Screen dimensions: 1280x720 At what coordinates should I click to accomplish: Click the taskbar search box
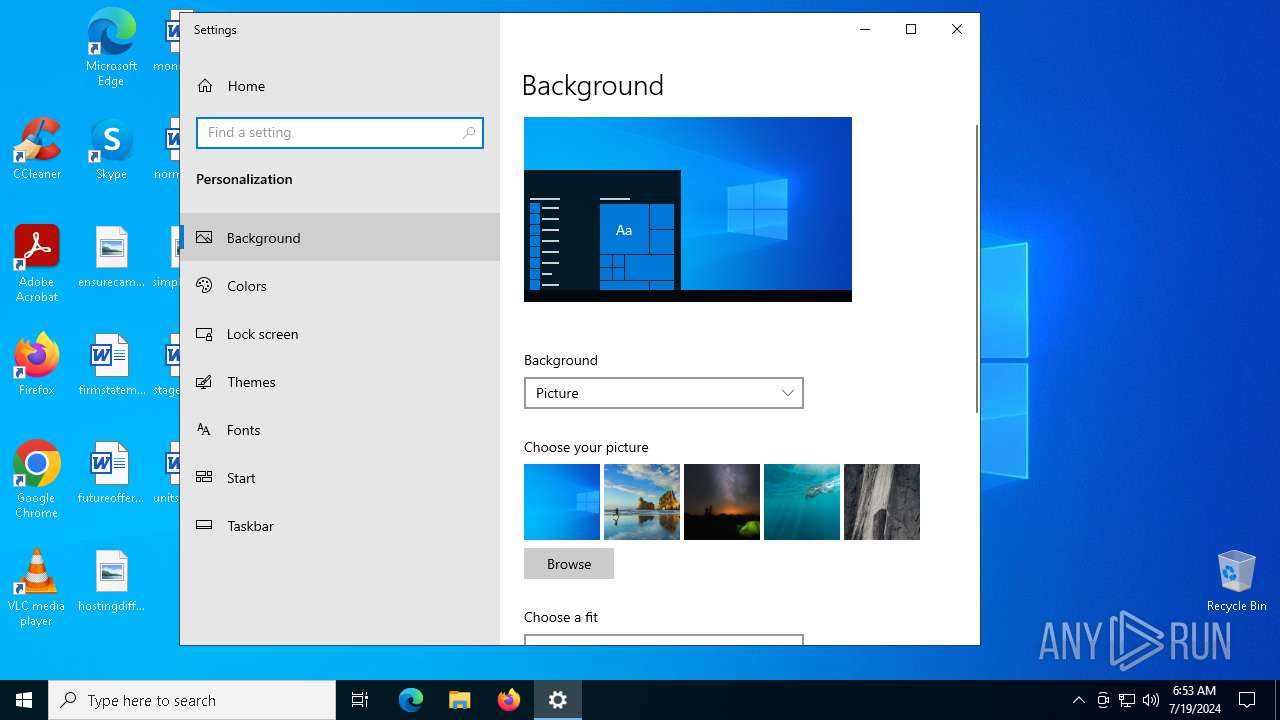click(192, 700)
